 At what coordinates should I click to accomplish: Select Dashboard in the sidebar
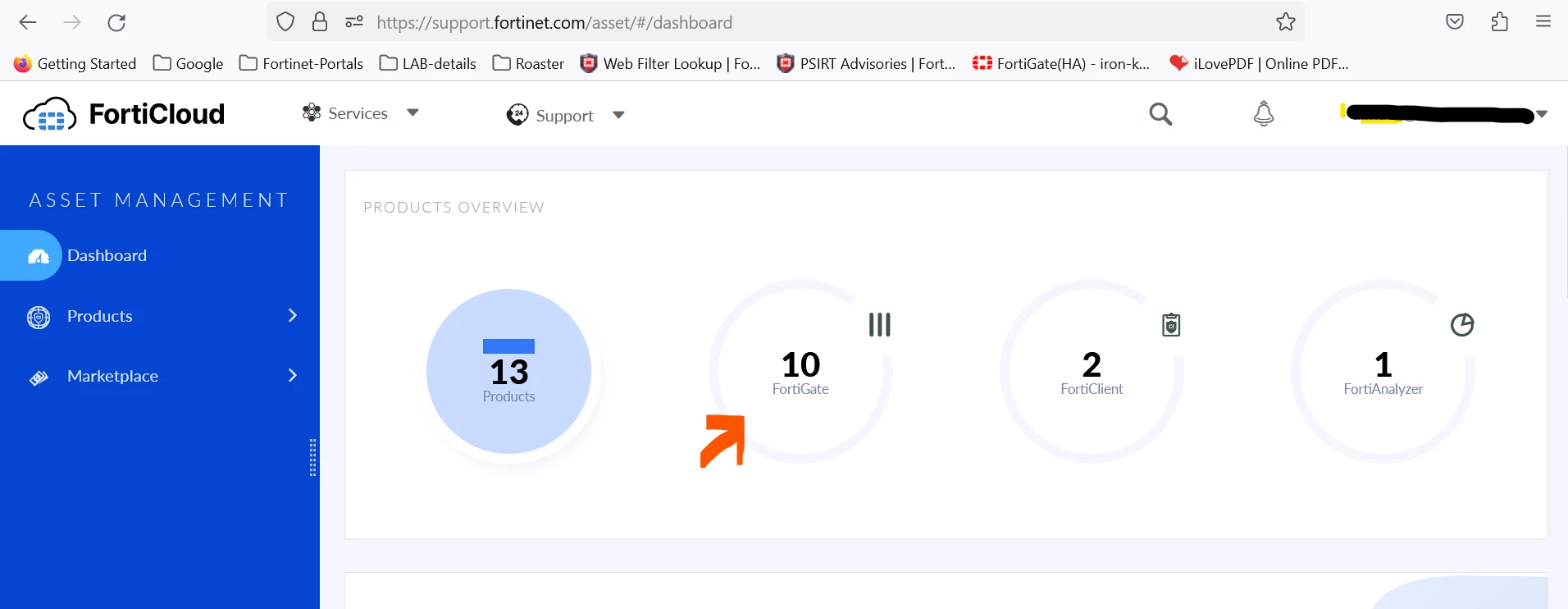[x=107, y=255]
